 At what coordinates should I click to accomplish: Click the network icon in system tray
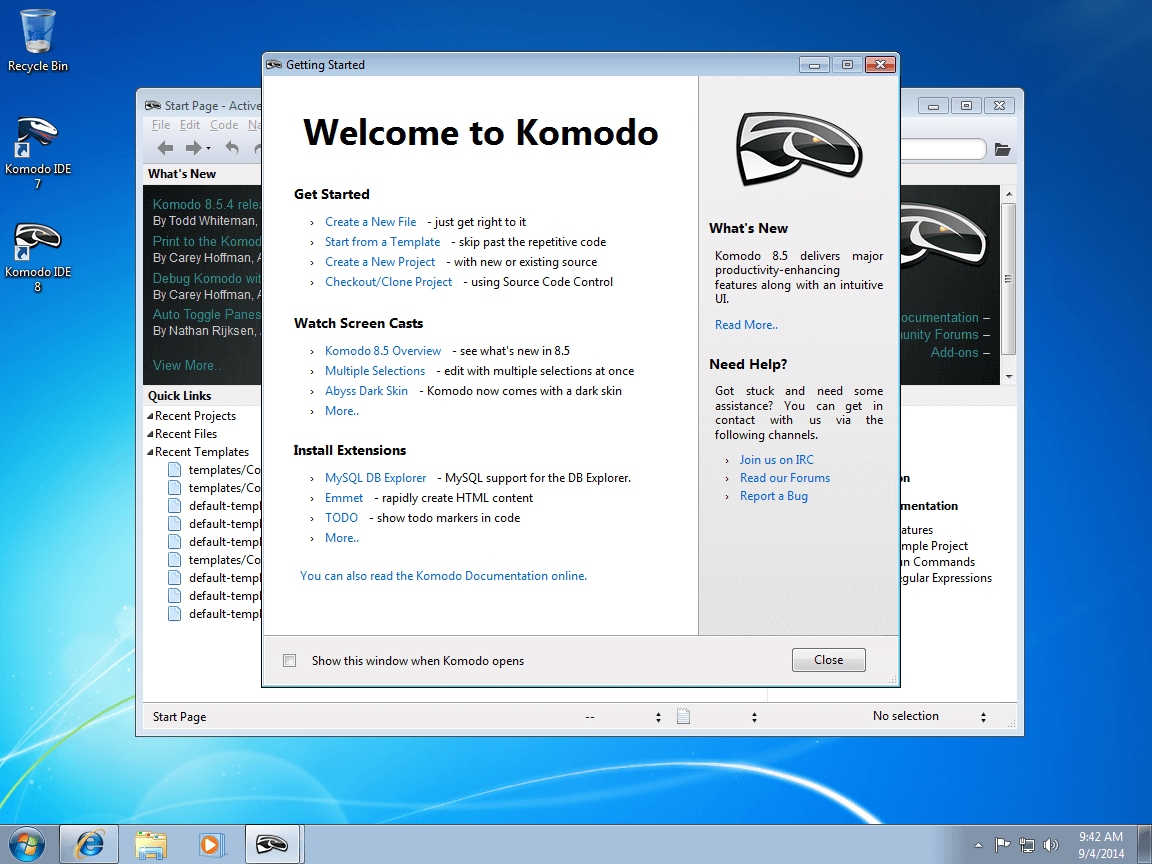coord(1027,845)
